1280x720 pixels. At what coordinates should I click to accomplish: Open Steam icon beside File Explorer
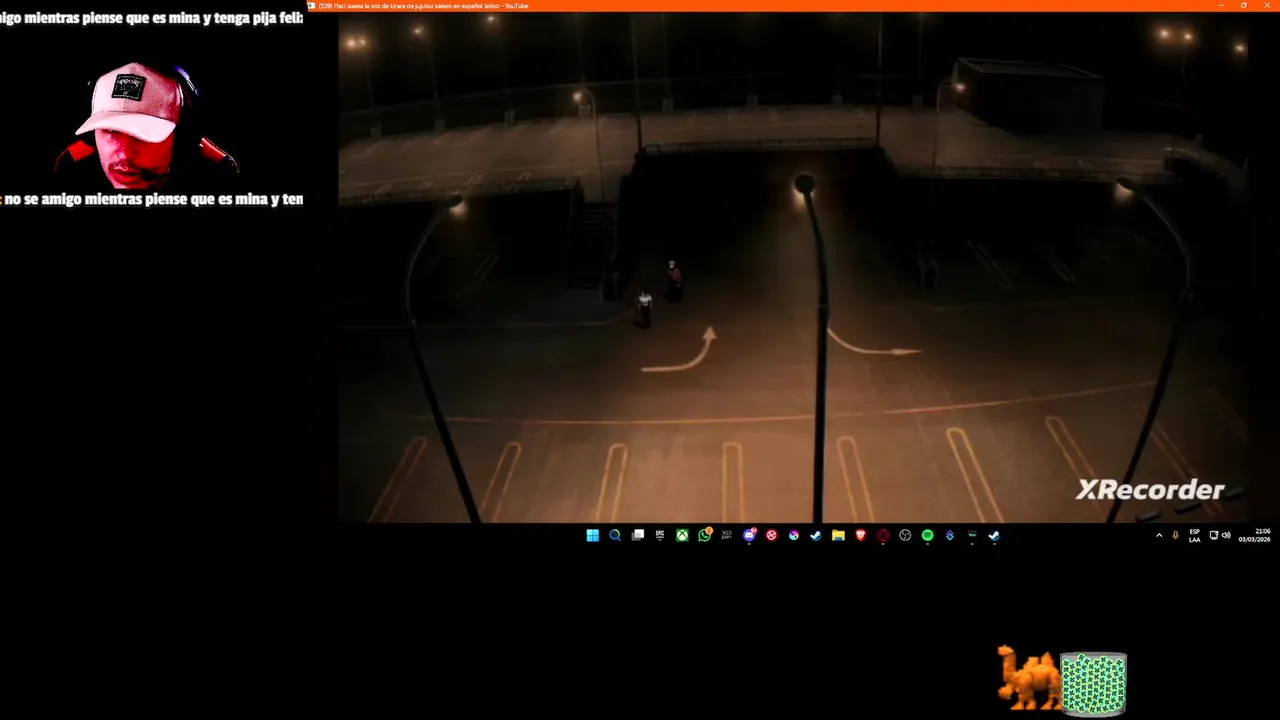[x=816, y=535]
